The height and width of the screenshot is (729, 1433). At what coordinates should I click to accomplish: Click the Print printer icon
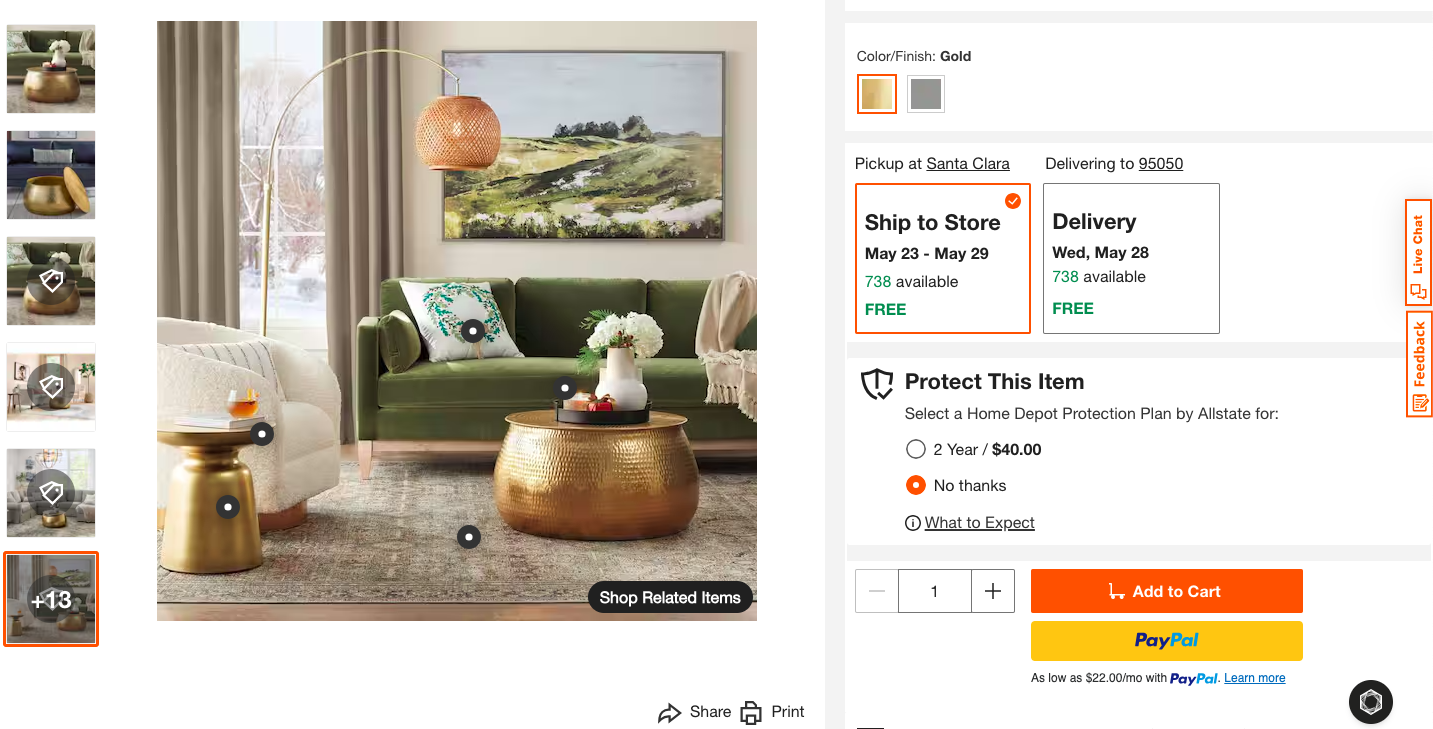pyautogui.click(x=751, y=712)
